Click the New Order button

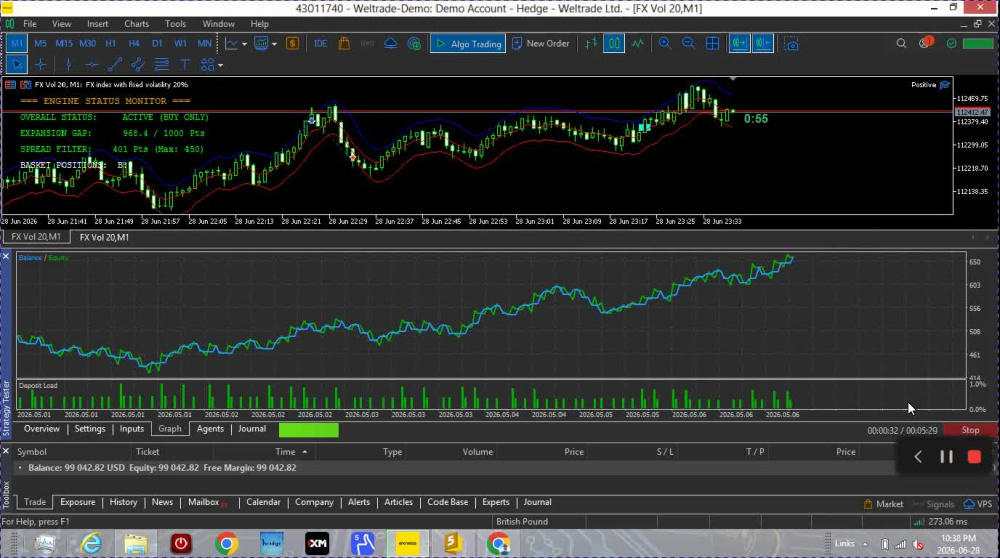541,43
